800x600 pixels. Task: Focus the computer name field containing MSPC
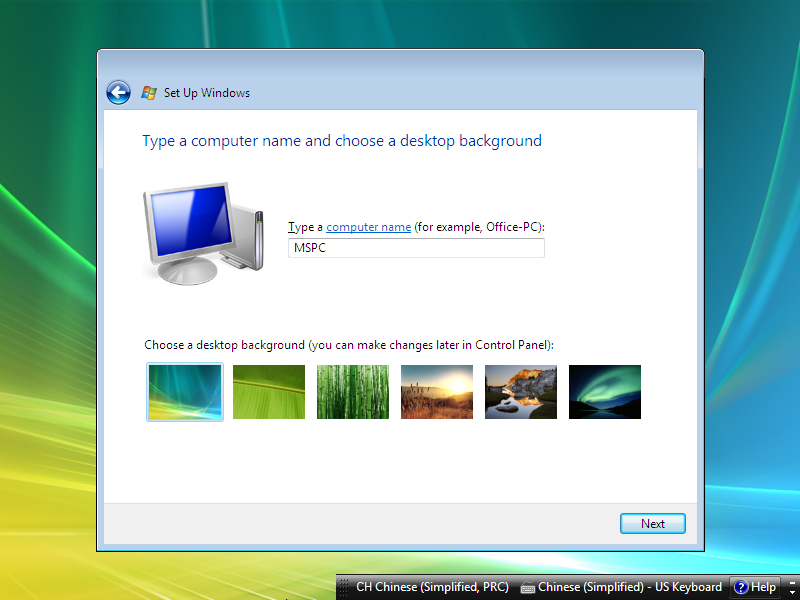[x=416, y=248]
